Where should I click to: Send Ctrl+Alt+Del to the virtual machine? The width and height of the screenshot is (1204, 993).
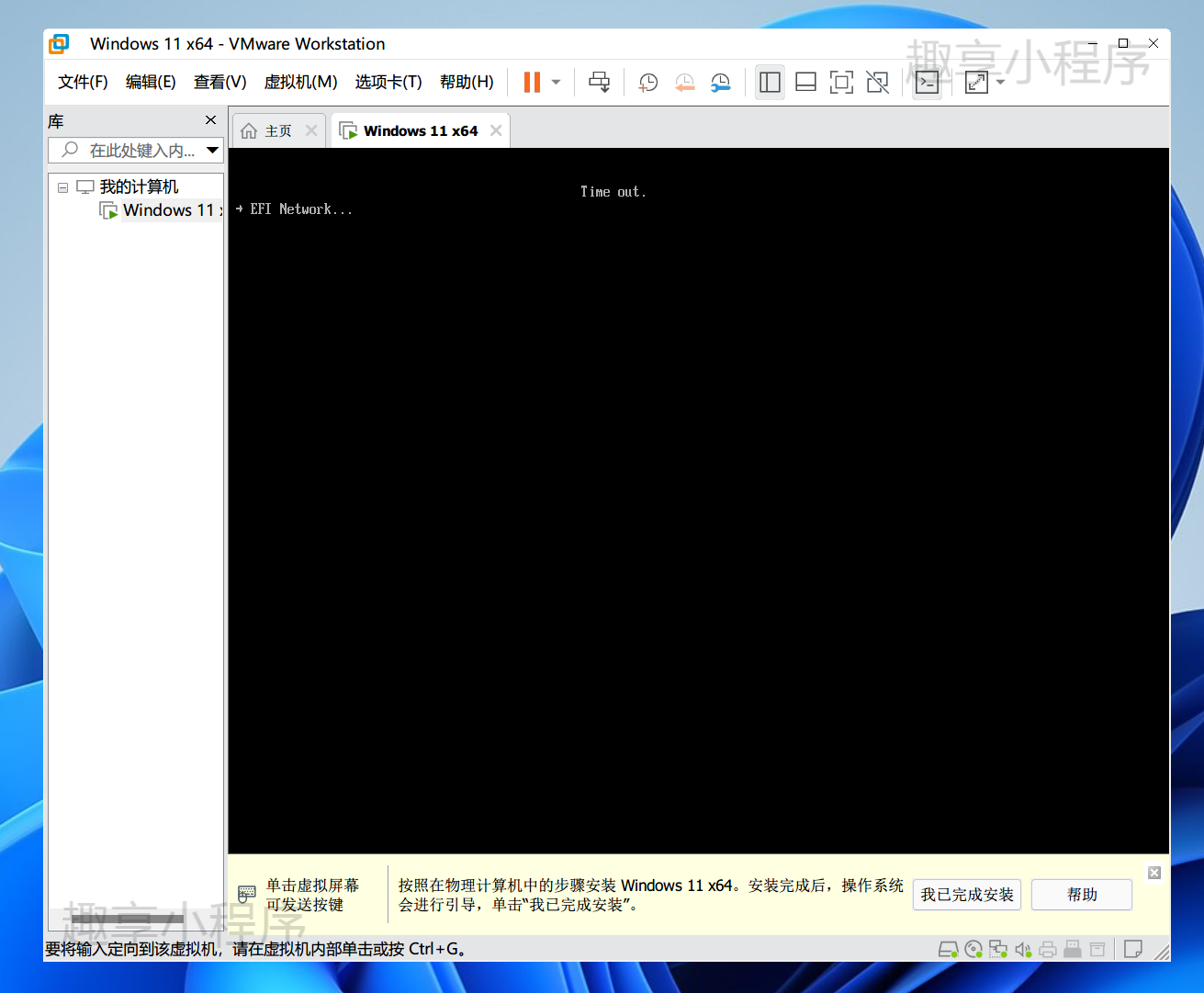click(599, 83)
